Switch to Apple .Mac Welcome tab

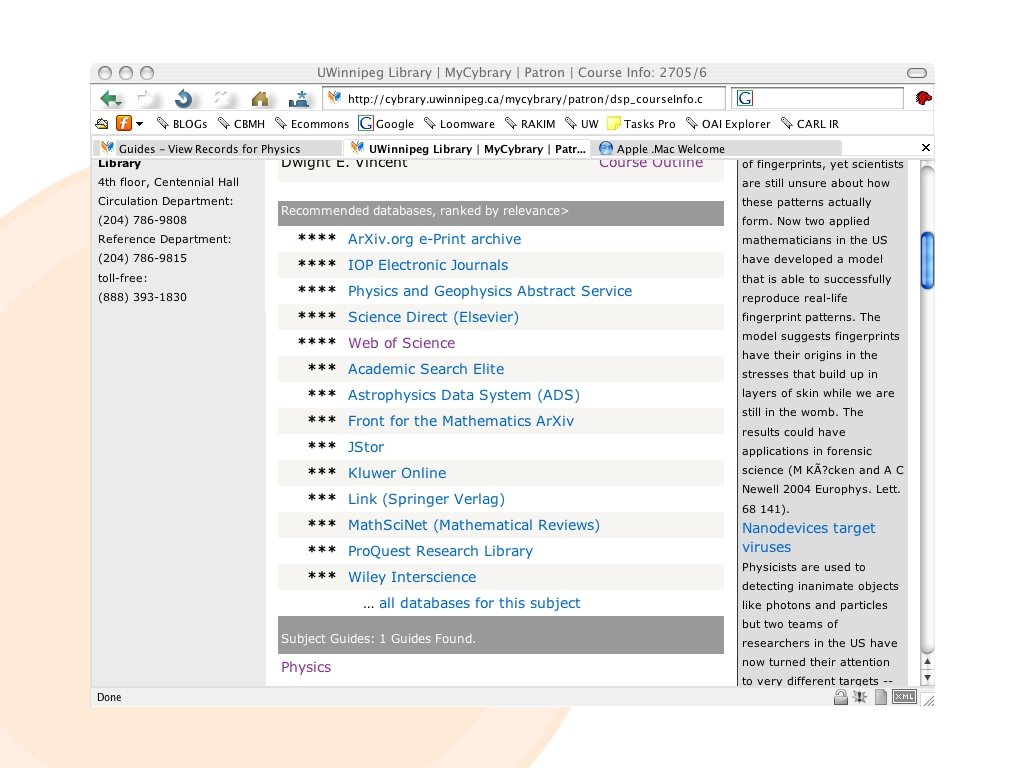716,149
